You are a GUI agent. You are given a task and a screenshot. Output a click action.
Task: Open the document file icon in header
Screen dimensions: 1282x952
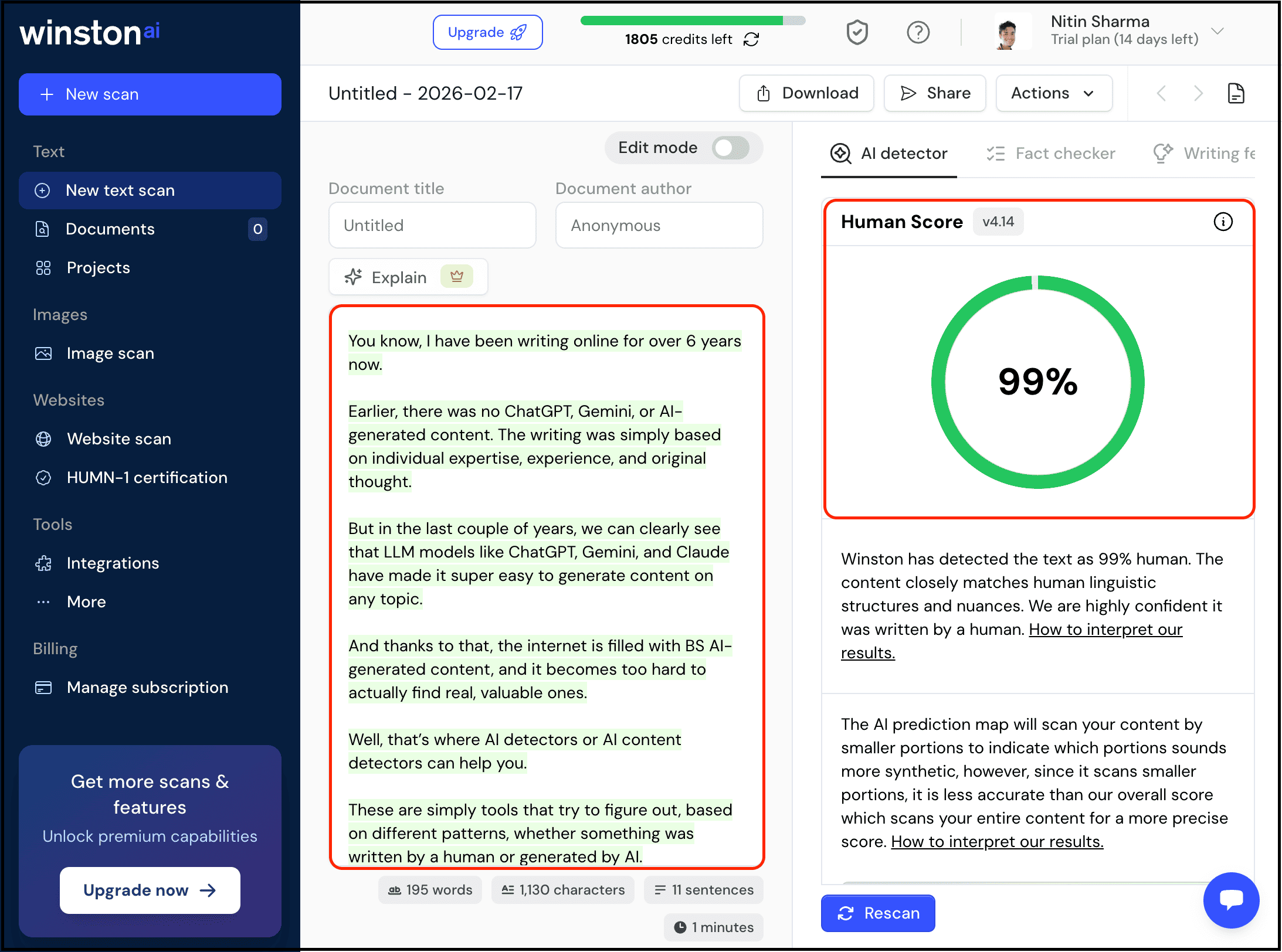click(1236, 93)
